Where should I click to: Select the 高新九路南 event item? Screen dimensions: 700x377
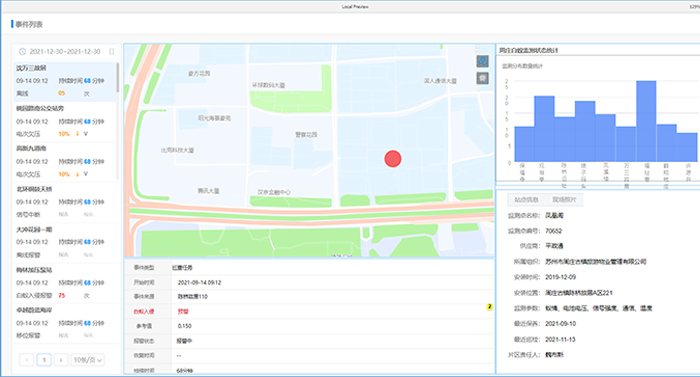(65, 162)
